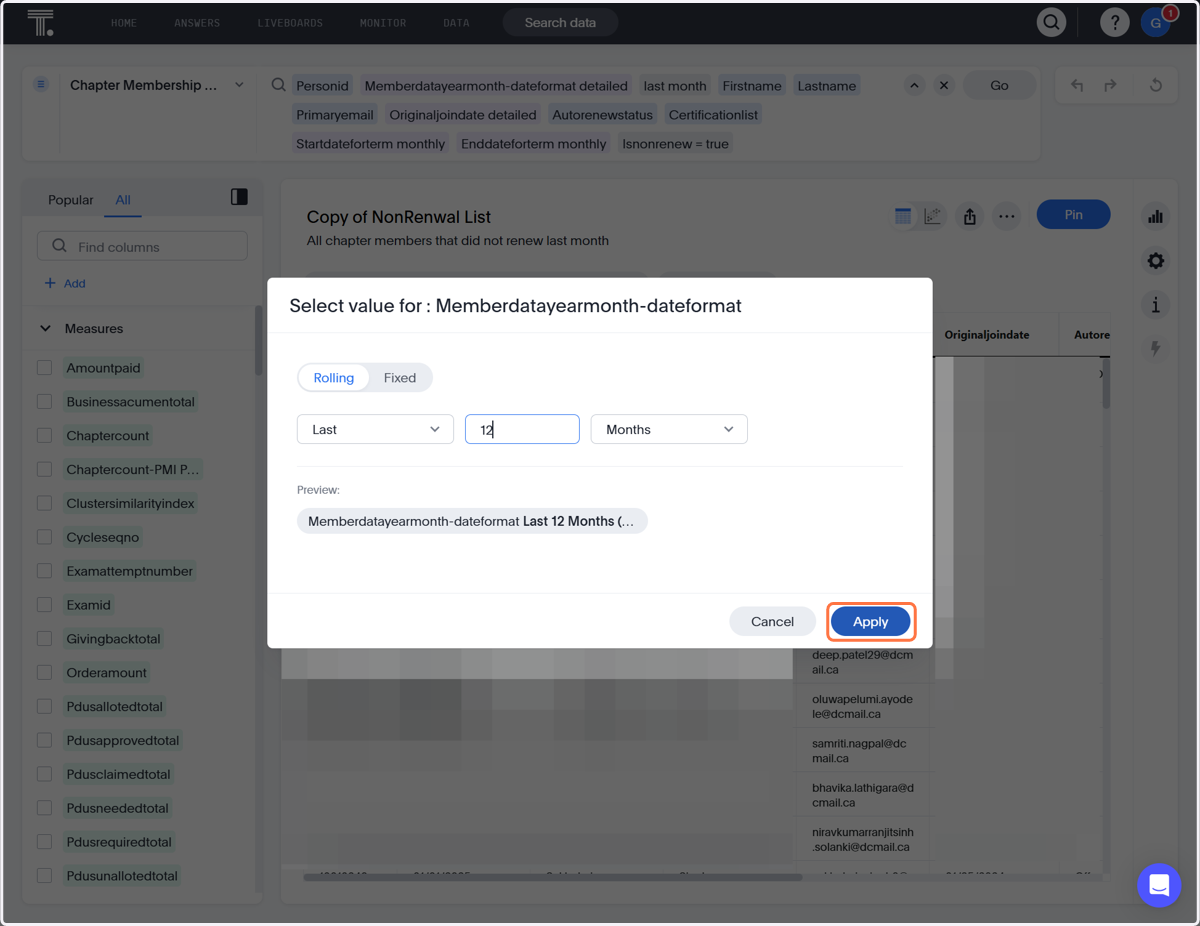Screen dimensions: 1200x926
Task: Open the SpotIQ lightning bolt icon
Action: [1156, 349]
